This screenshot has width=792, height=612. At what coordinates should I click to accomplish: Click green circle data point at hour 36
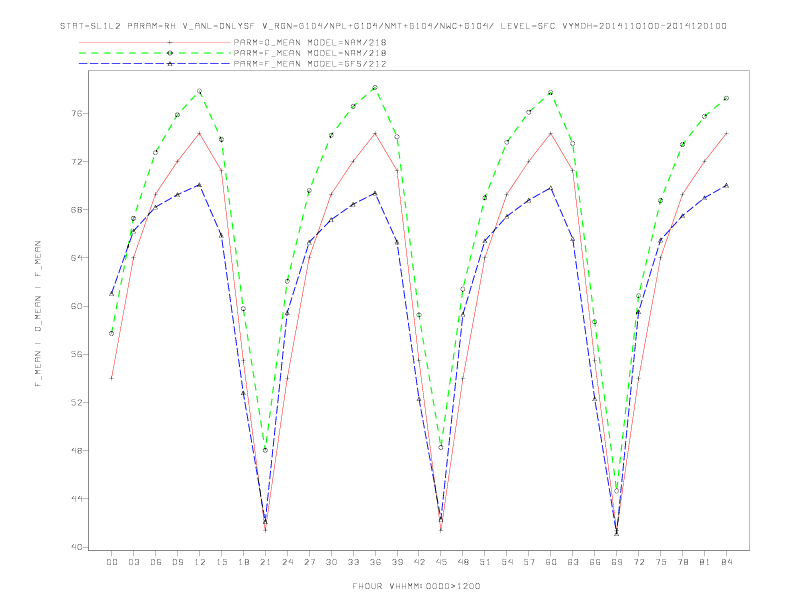(x=375, y=88)
